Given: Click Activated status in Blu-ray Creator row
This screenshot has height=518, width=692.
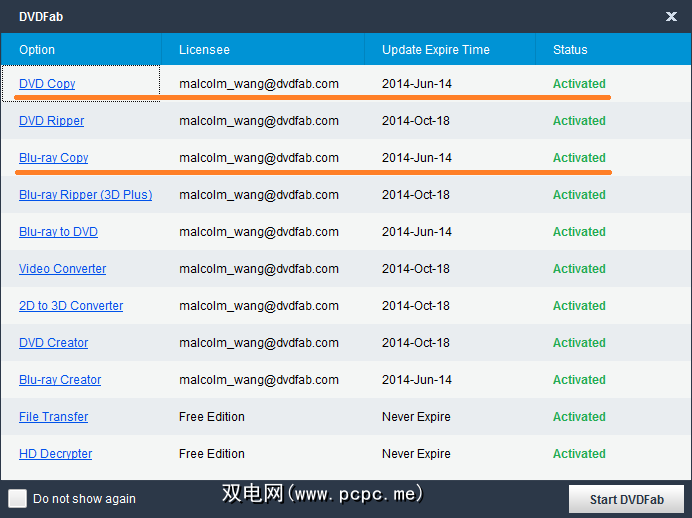Looking at the screenshot, I should pyautogui.click(x=579, y=380).
